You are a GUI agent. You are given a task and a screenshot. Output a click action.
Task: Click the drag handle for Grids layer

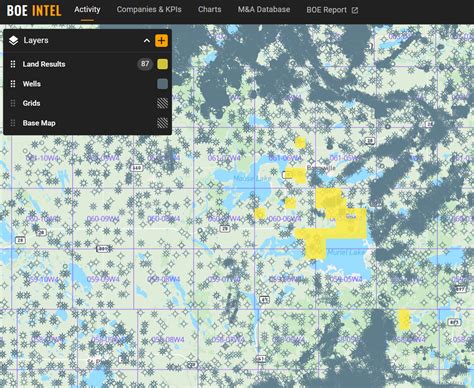coord(13,103)
